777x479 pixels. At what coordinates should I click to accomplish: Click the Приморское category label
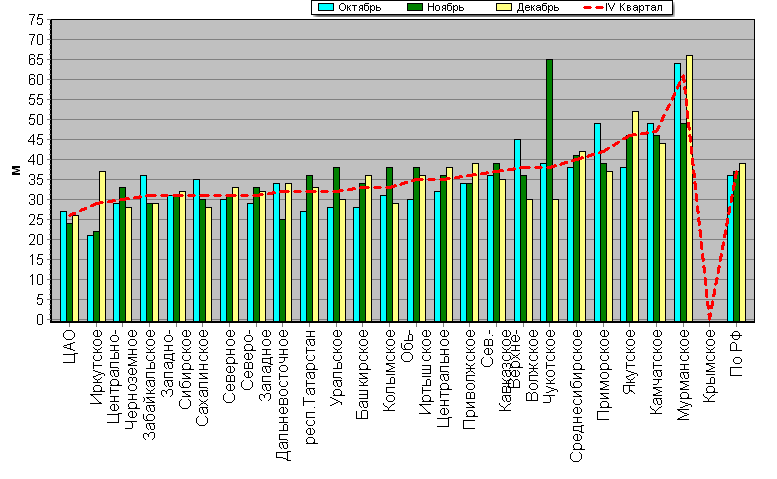pyautogui.click(x=603, y=375)
